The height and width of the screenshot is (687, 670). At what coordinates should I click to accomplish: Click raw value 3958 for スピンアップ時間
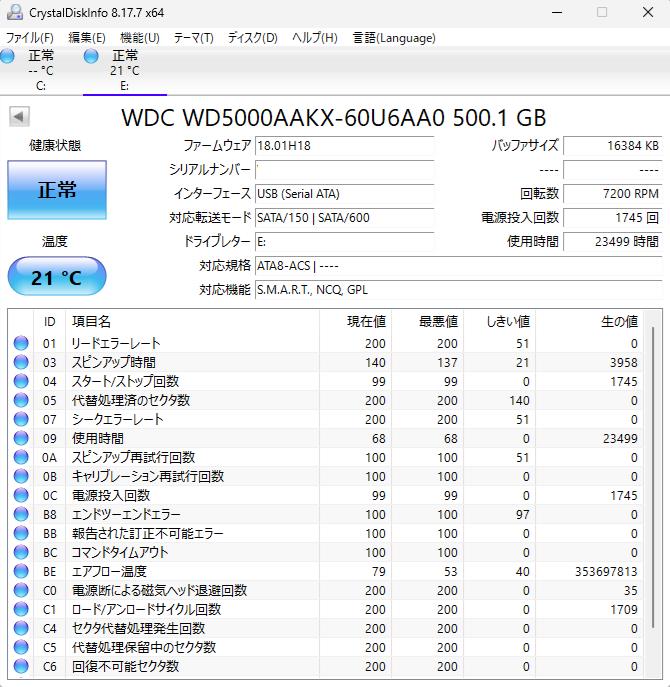click(624, 363)
